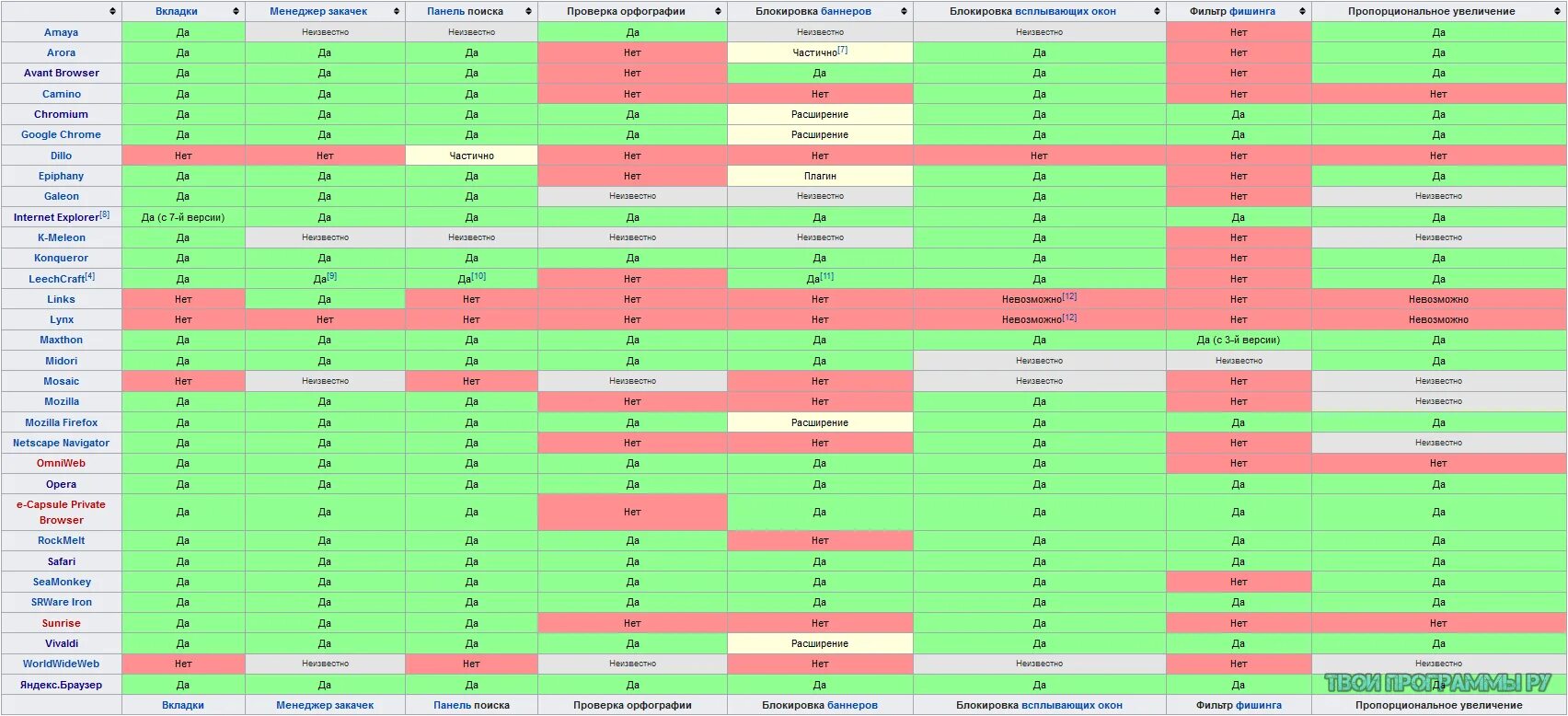Select 'Плагин' cell in Epiphany row
Screen dimensions: 1568x716
[x=820, y=176]
